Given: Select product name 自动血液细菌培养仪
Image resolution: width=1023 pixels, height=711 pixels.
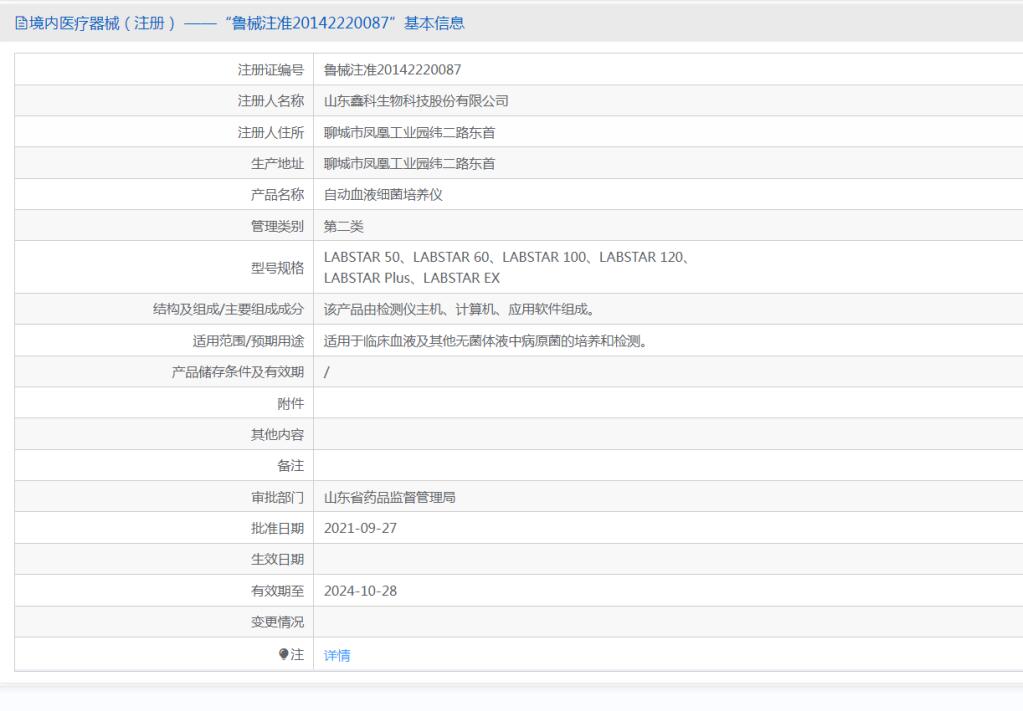Looking at the screenshot, I should point(383,194).
